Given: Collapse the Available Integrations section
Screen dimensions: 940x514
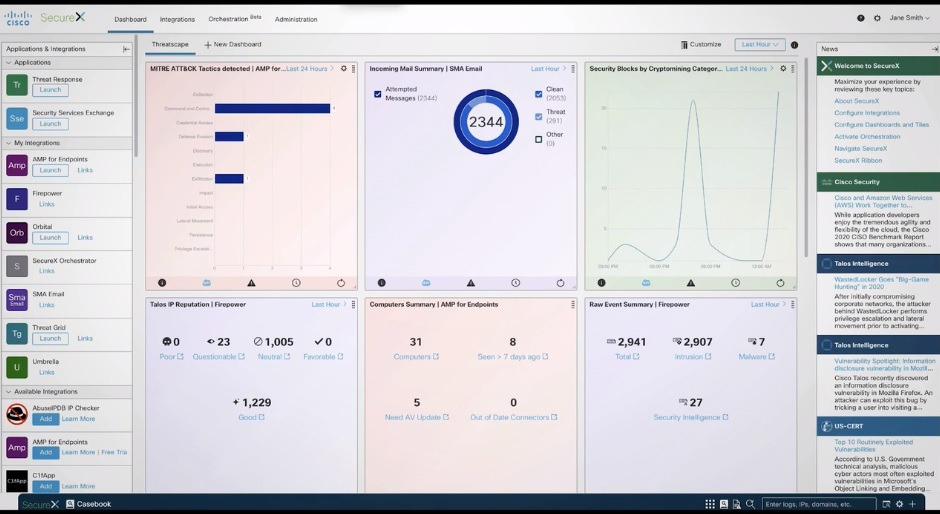Looking at the screenshot, I should (x=8, y=392).
